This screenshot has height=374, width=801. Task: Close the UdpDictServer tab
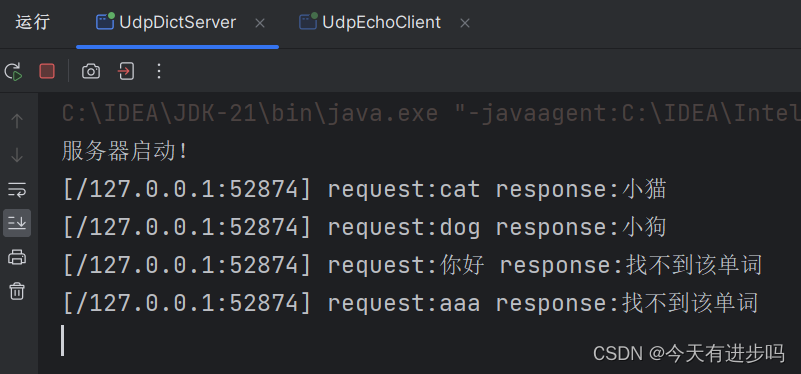click(x=260, y=23)
